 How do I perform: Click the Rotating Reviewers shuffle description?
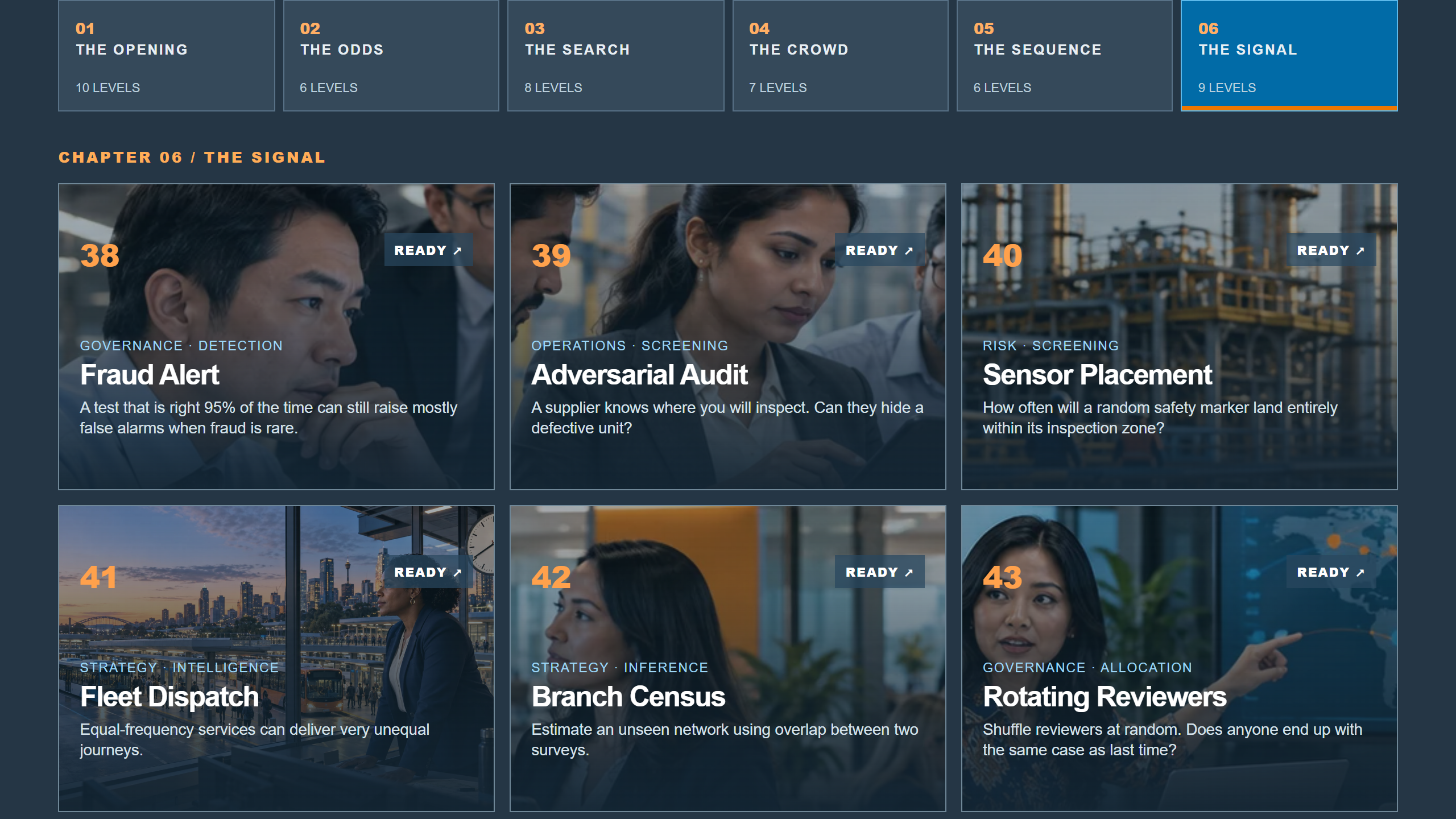(x=1172, y=740)
